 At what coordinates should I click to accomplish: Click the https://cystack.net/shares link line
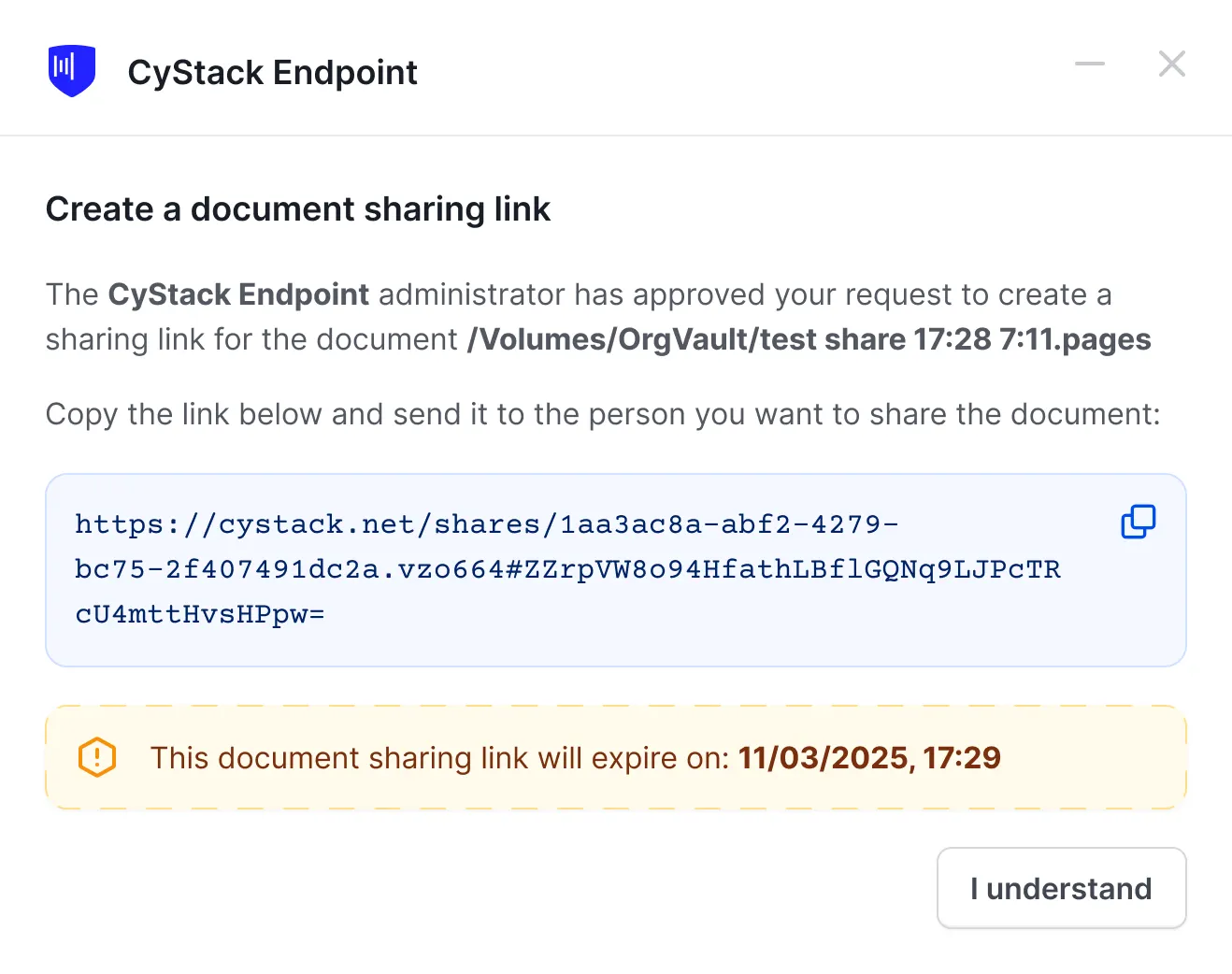click(x=486, y=523)
